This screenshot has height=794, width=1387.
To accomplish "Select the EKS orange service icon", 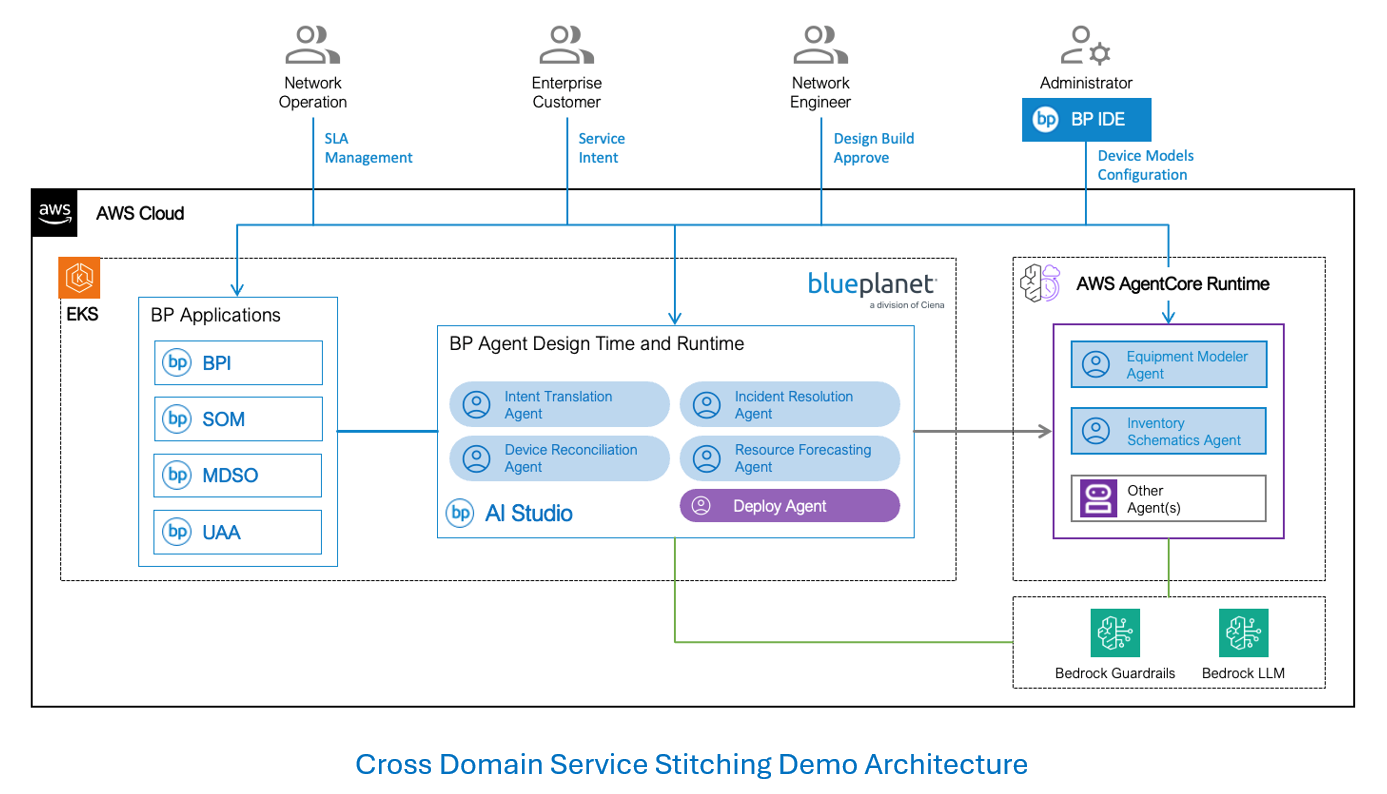I will point(79,278).
